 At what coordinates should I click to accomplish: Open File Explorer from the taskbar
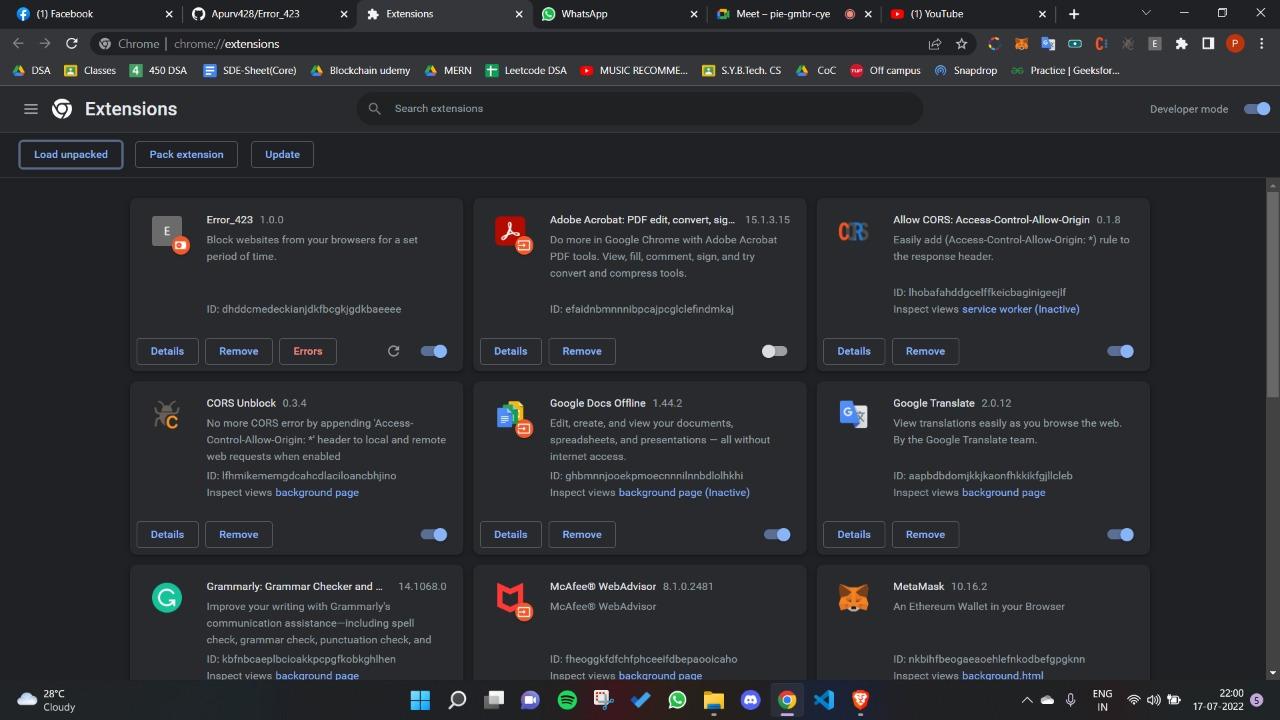(x=713, y=700)
